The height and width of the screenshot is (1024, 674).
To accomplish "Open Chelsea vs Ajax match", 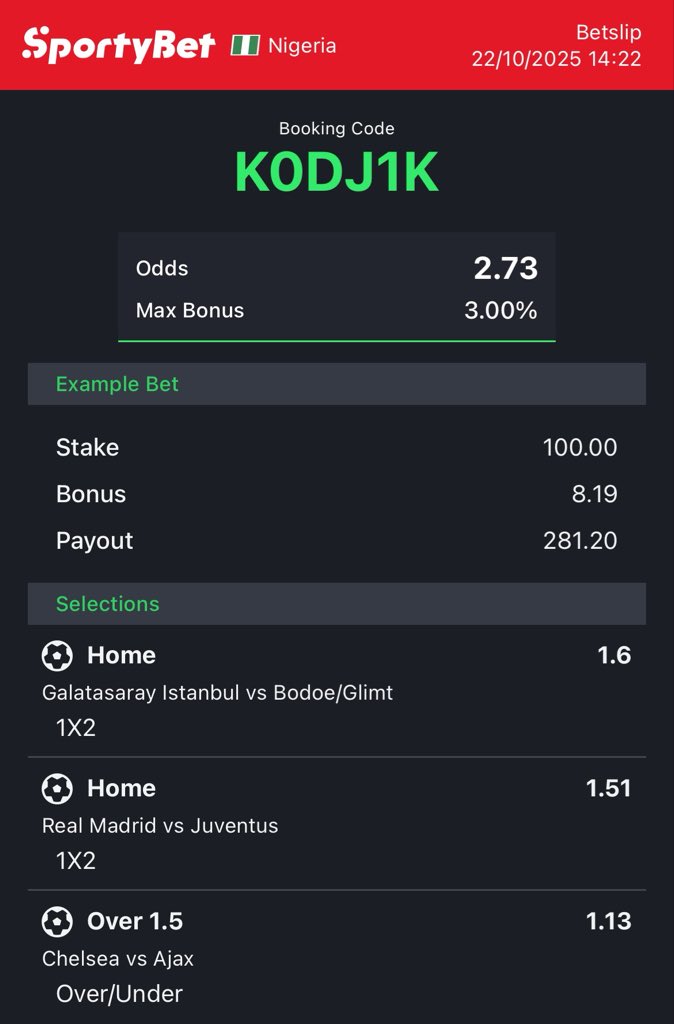I will click(118, 958).
